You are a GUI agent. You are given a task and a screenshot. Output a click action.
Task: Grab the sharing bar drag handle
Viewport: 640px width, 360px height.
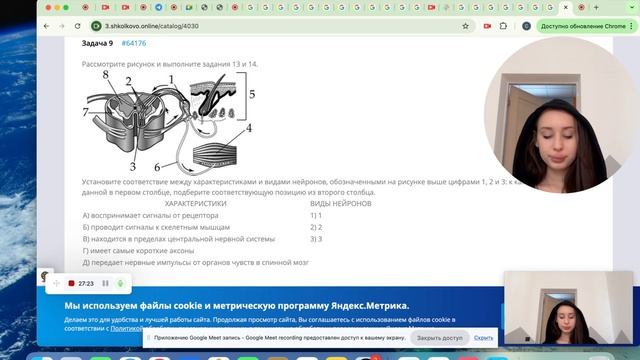coord(149,338)
